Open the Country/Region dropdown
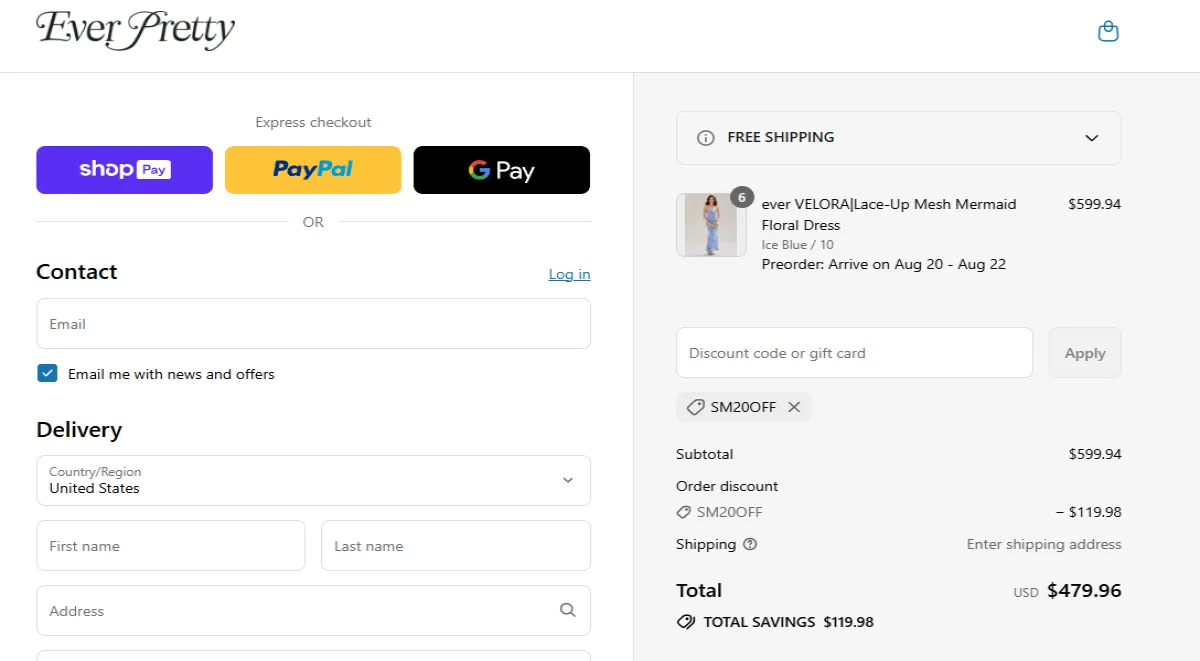This screenshot has height=661, width=1200. click(x=566, y=480)
